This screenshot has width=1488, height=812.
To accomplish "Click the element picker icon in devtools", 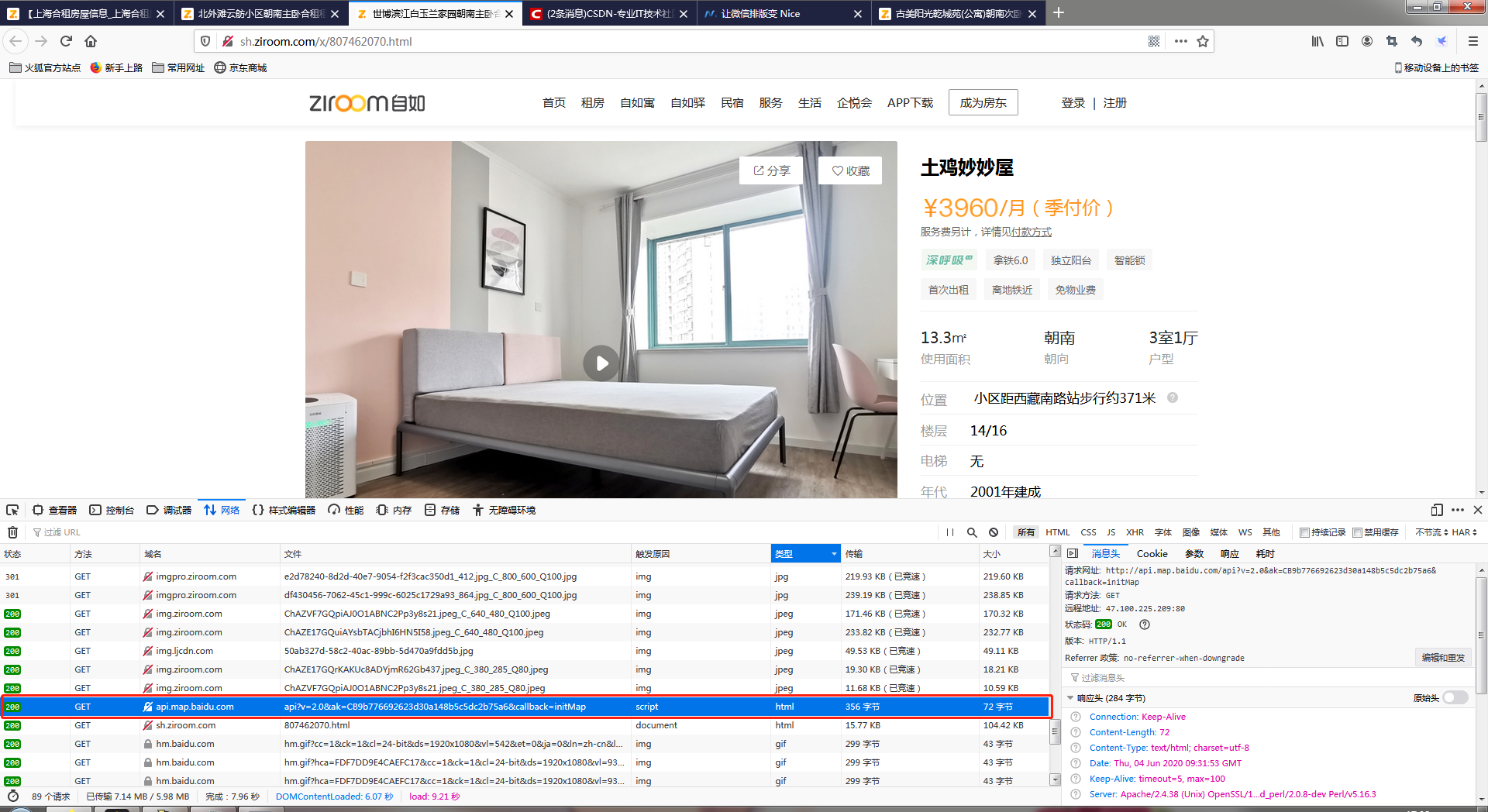I will pyautogui.click(x=12, y=510).
